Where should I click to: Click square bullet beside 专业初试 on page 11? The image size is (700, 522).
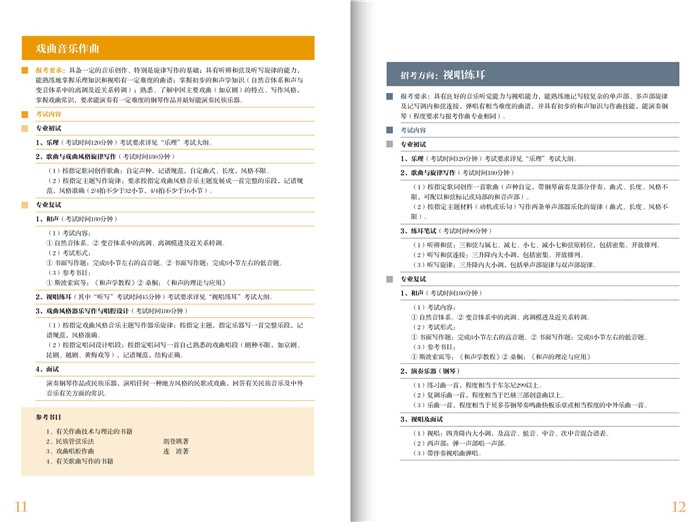(26, 129)
